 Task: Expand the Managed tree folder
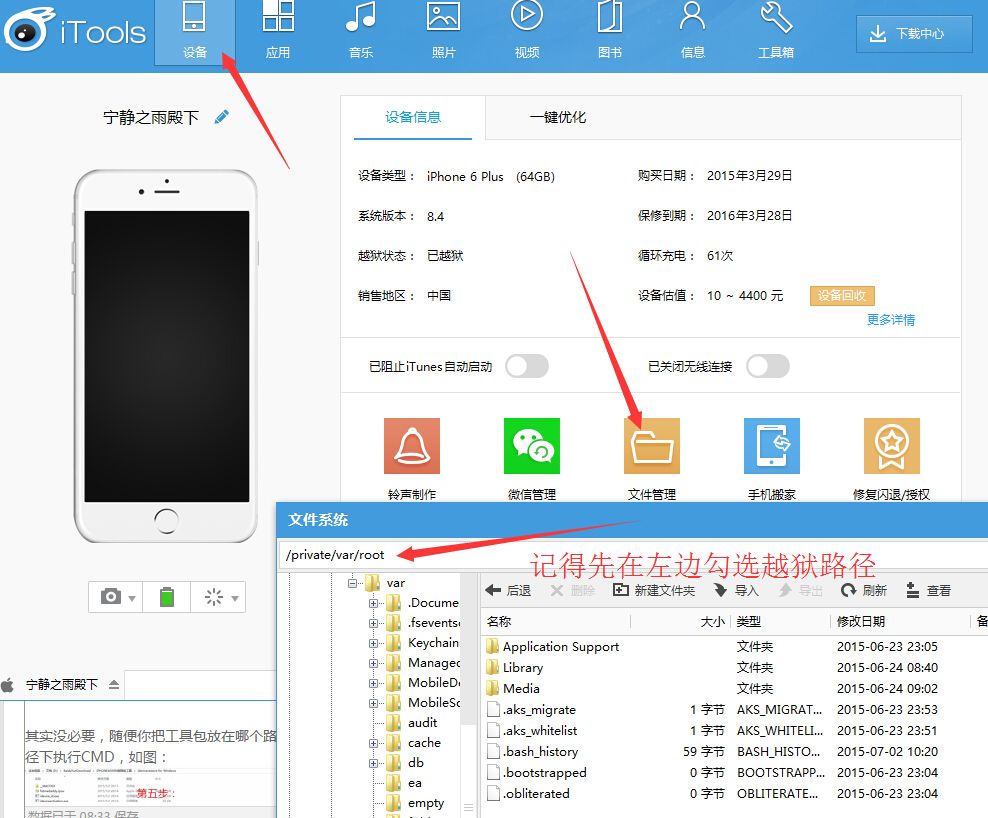pos(374,663)
